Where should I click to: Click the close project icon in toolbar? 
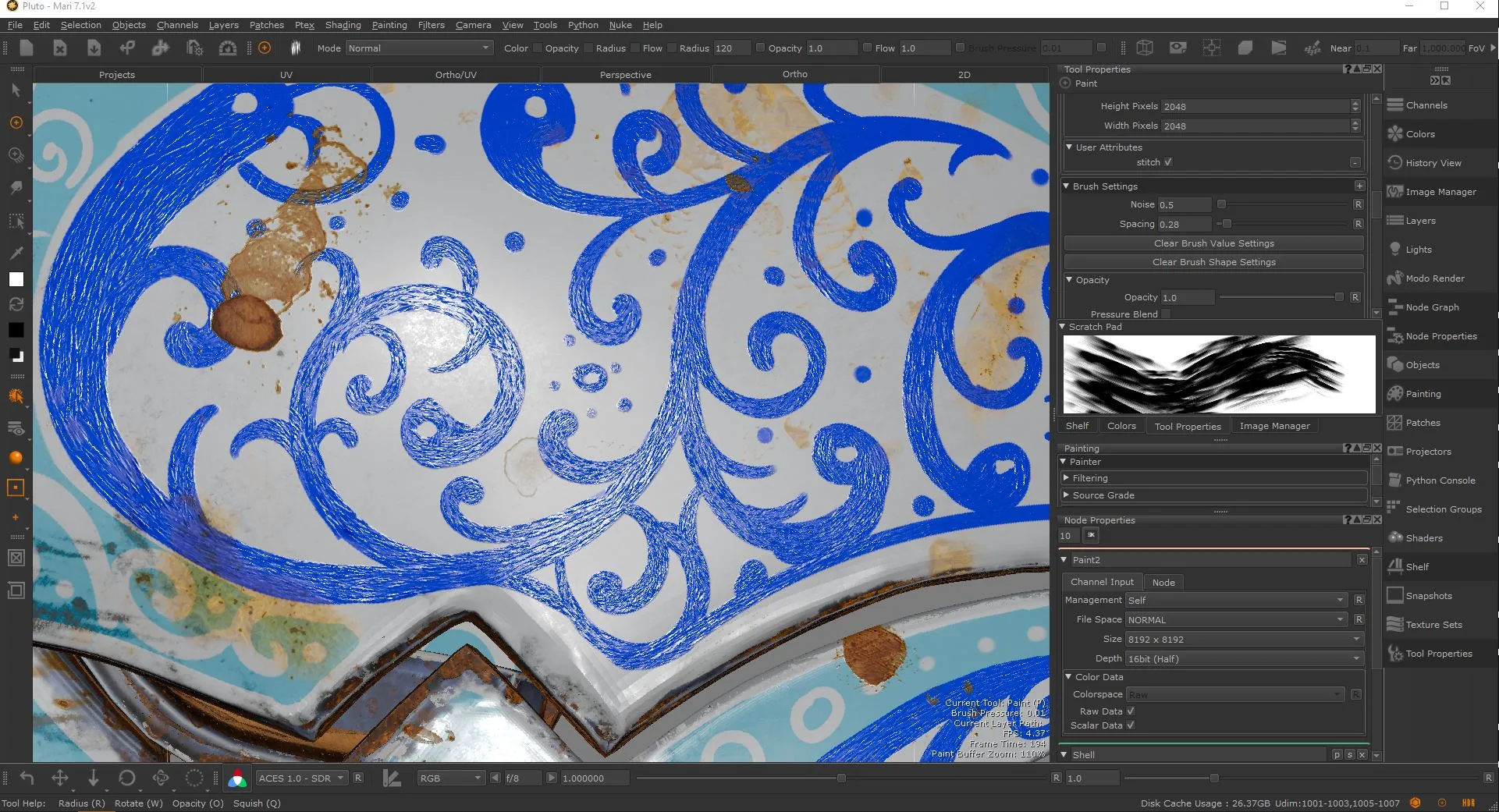(x=60, y=48)
